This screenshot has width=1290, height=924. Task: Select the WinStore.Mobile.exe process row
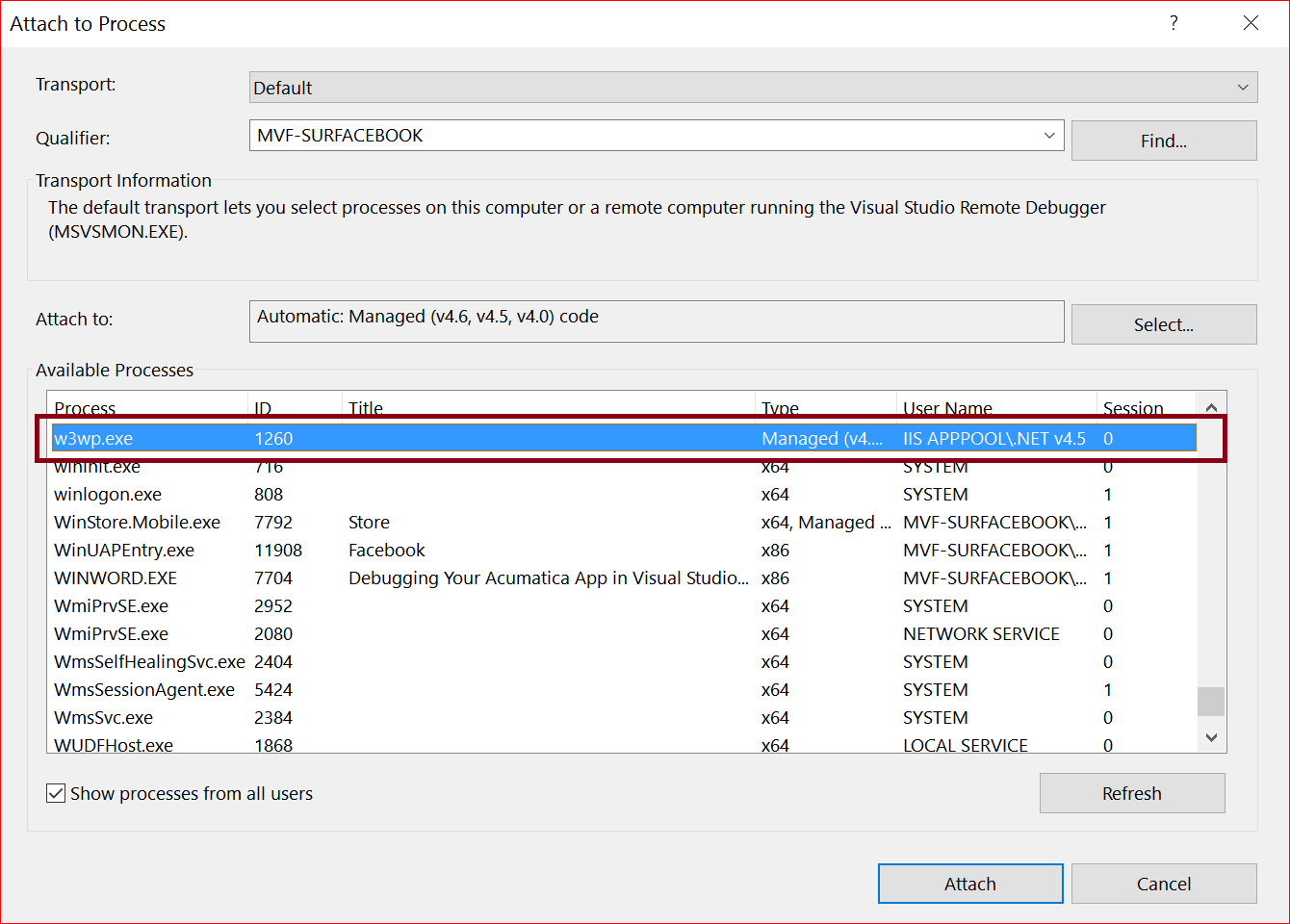(x=137, y=523)
